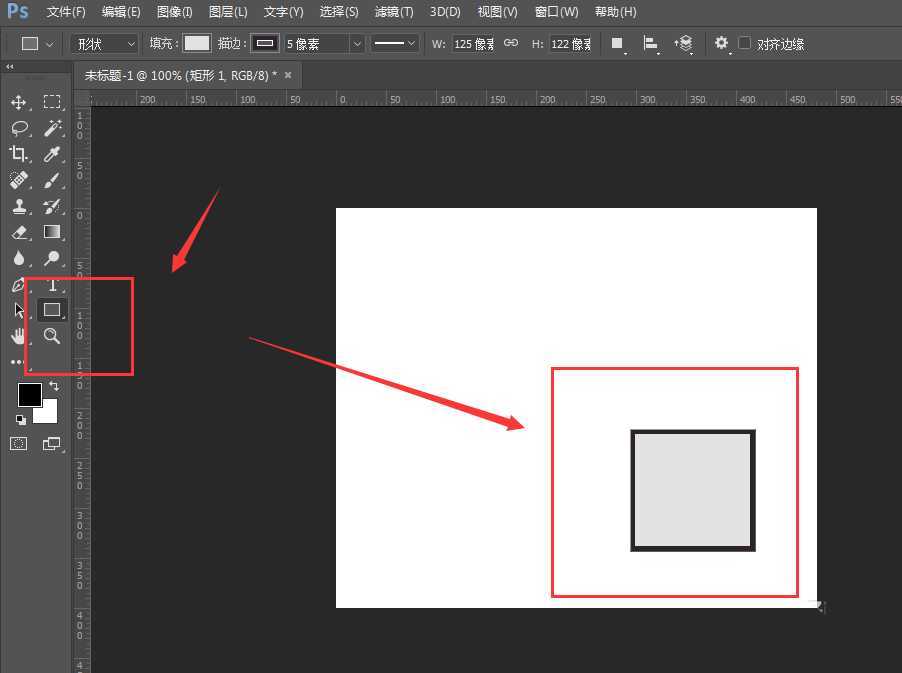Swap foreground and background colors
This screenshot has width=902, height=673.
click(54, 385)
